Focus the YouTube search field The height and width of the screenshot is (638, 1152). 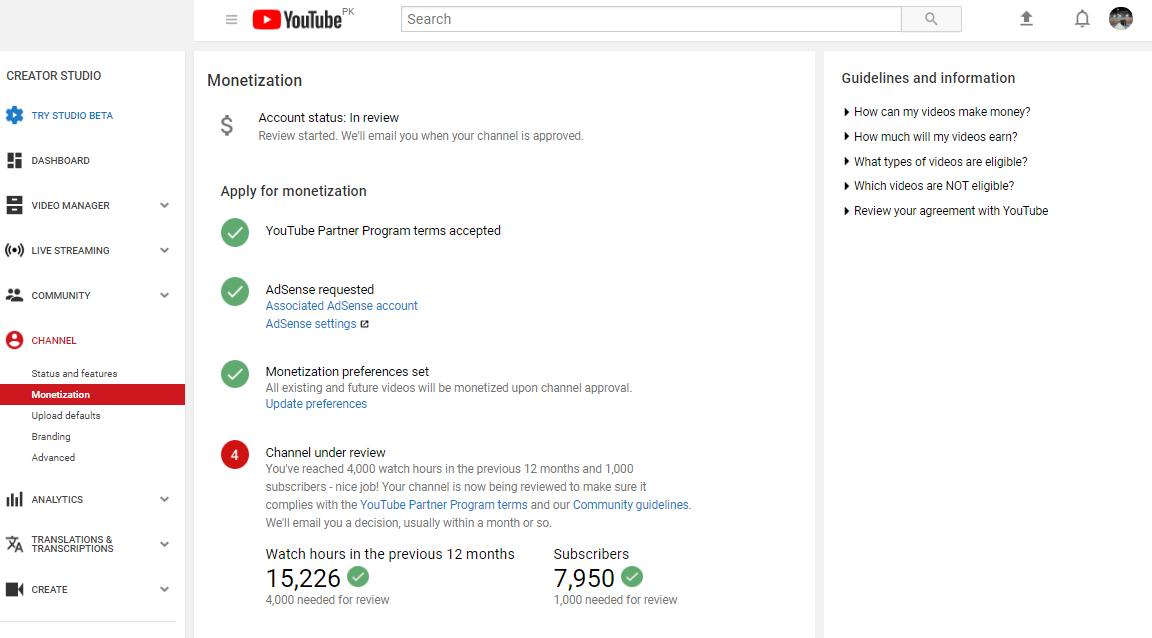tap(651, 19)
